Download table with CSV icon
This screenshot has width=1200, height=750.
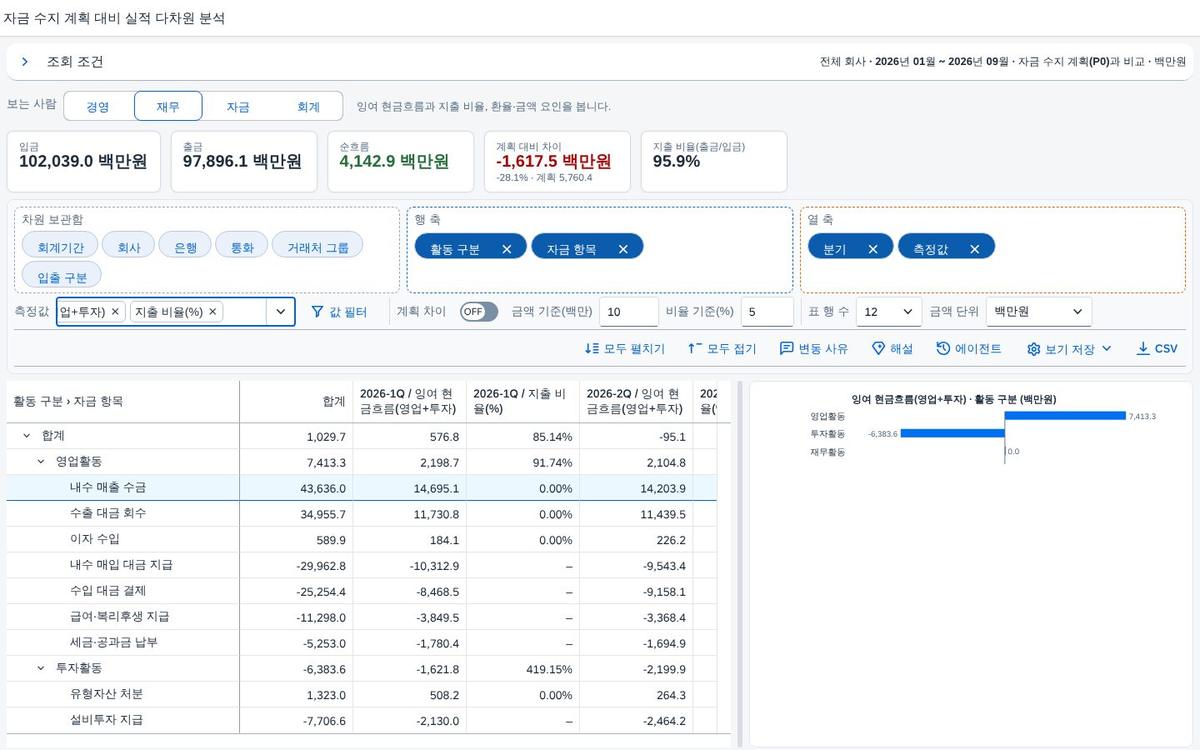pyautogui.click(x=1157, y=349)
